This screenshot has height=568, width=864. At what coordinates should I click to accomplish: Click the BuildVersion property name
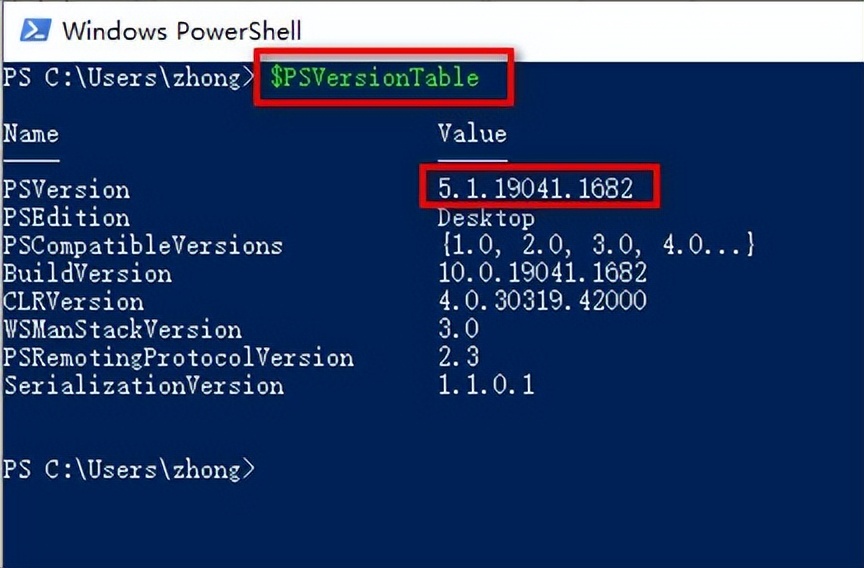88,273
